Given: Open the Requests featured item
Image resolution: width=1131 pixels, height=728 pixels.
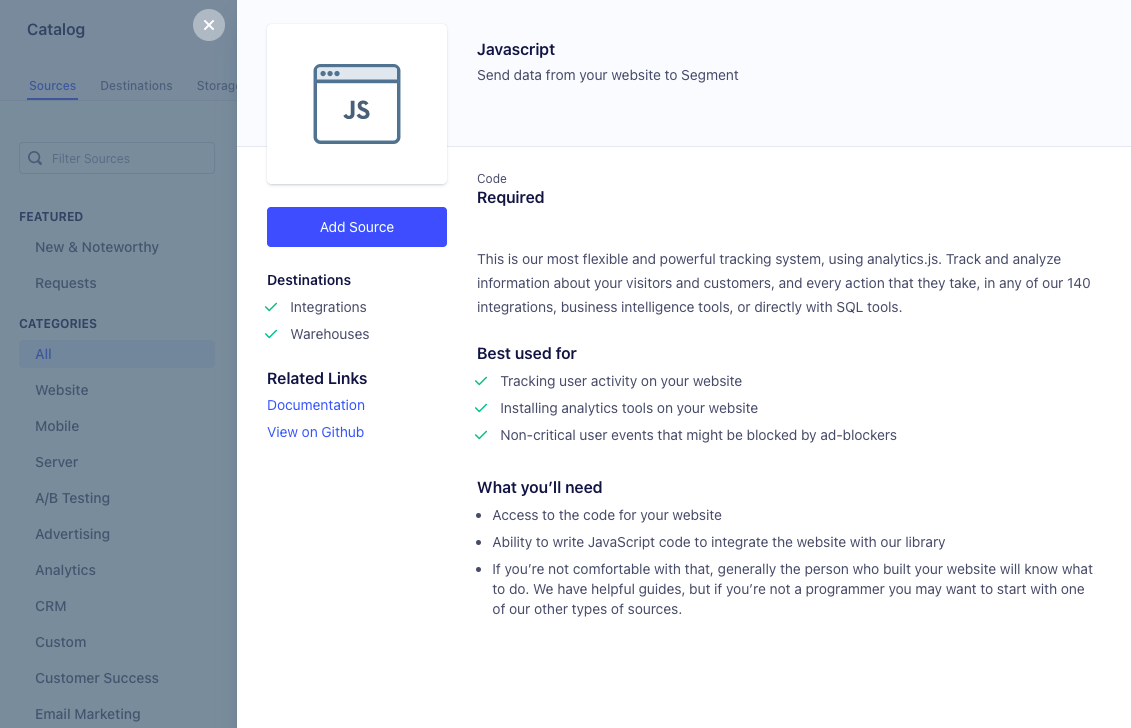Looking at the screenshot, I should 66,284.
